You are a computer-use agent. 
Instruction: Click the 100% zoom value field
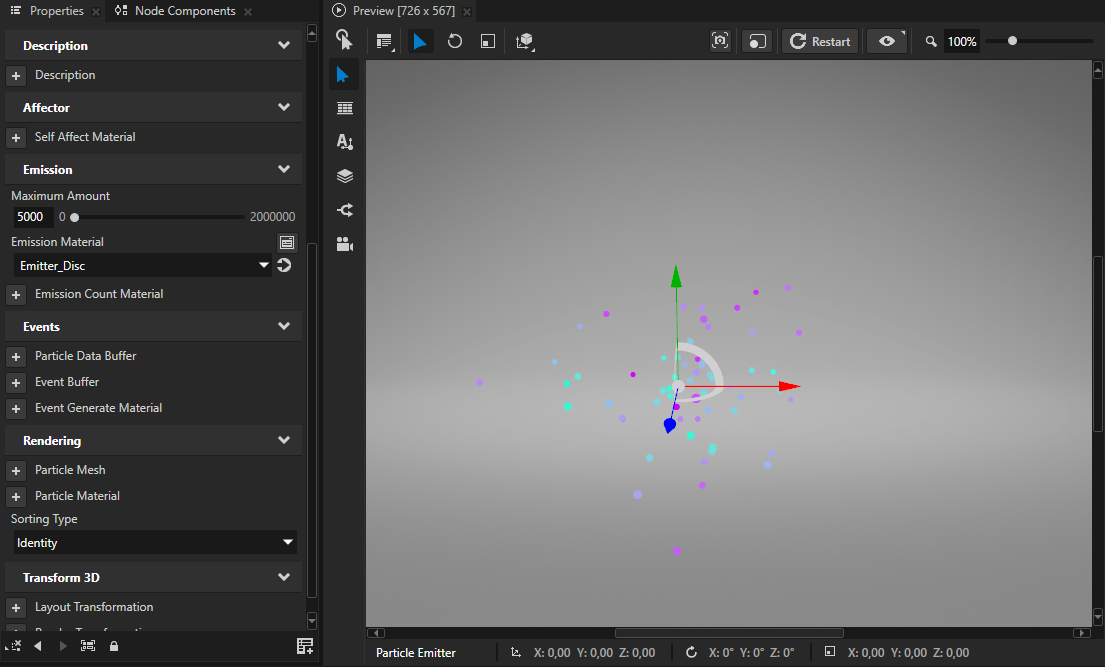tap(962, 42)
